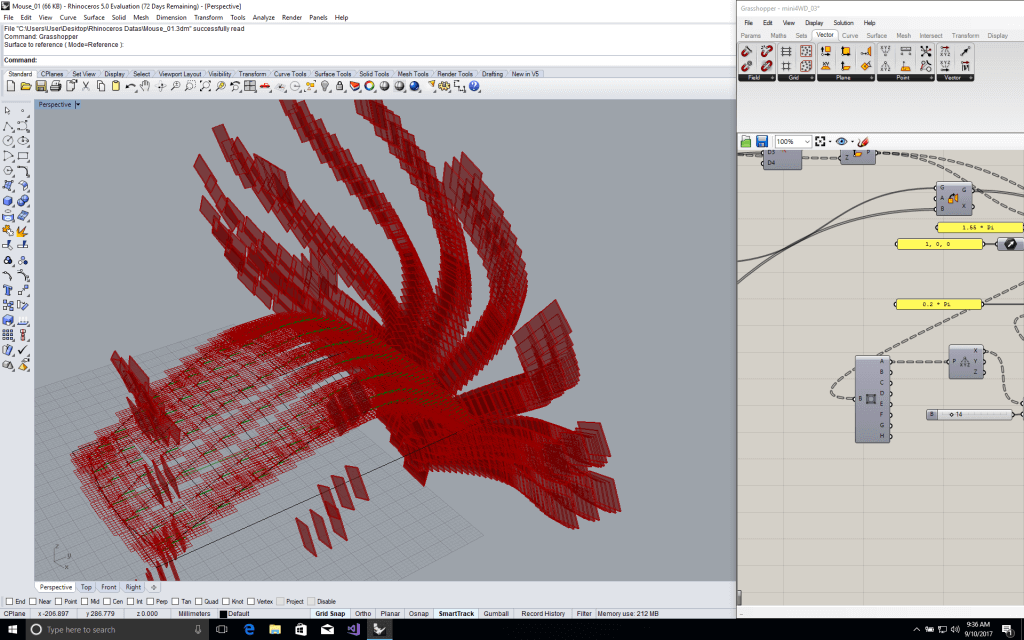Open the Grasshopper 100% zoom dropdown
The height and width of the screenshot is (640, 1024).
(807, 142)
